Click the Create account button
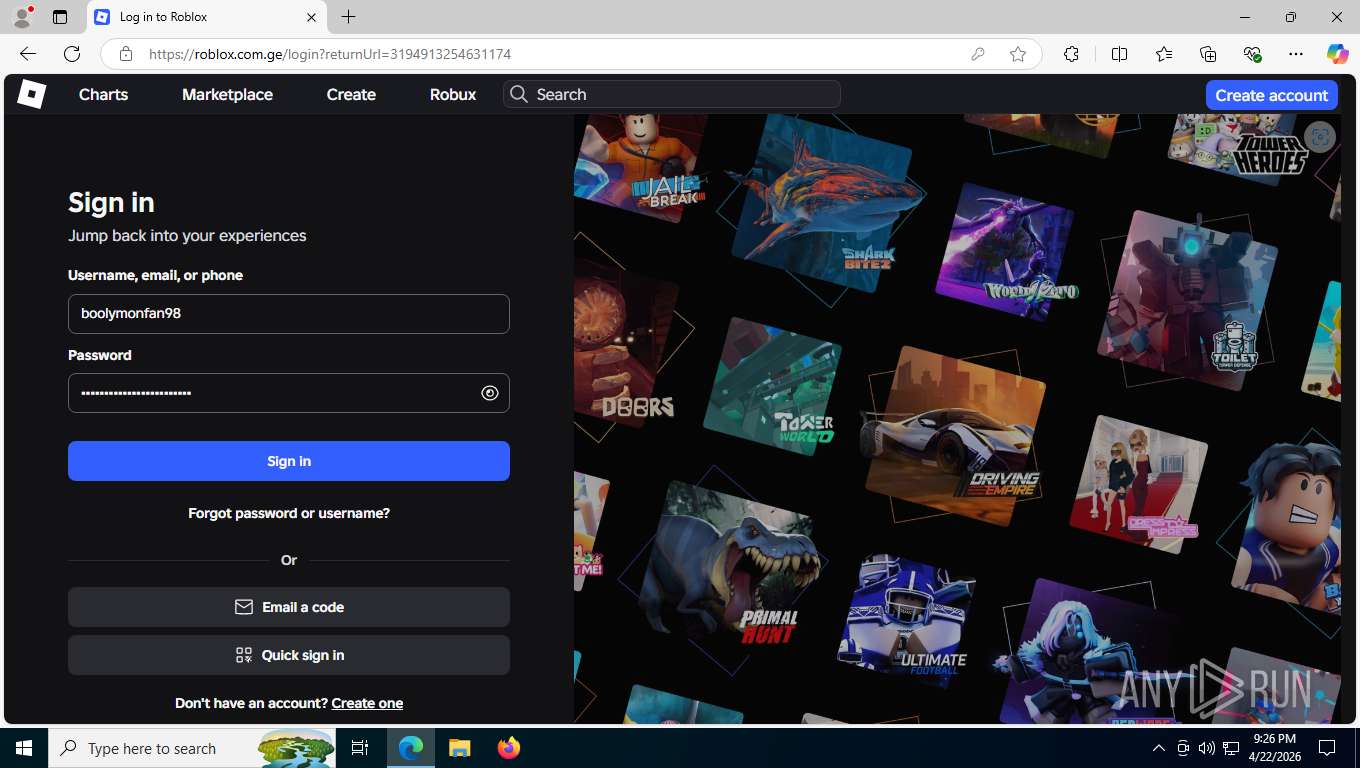Image resolution: width=1360 pixels, height=768 pixels. tap(1271, 95)
